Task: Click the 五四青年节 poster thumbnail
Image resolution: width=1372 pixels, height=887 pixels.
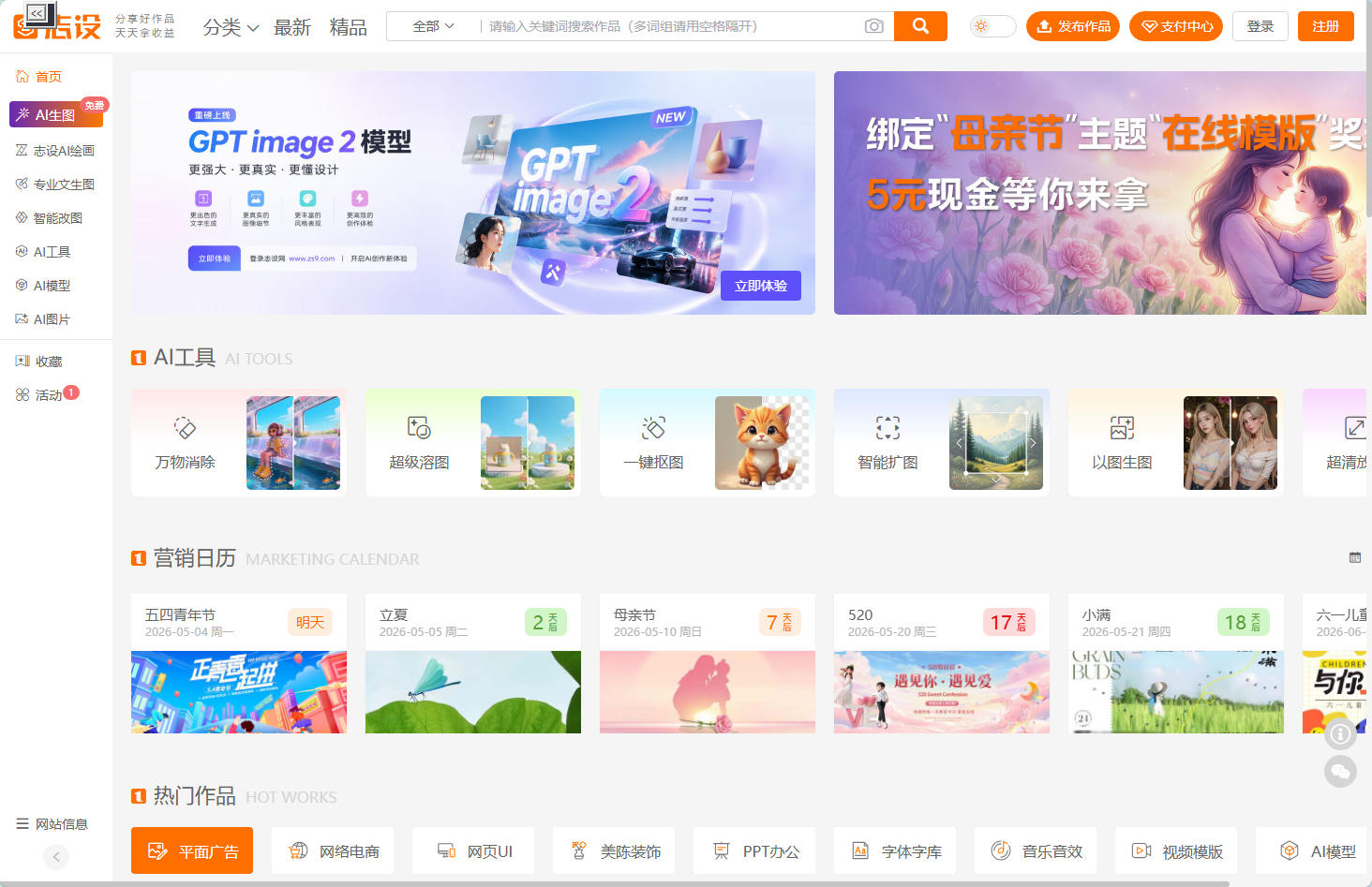Action: (x=239, y=692)
